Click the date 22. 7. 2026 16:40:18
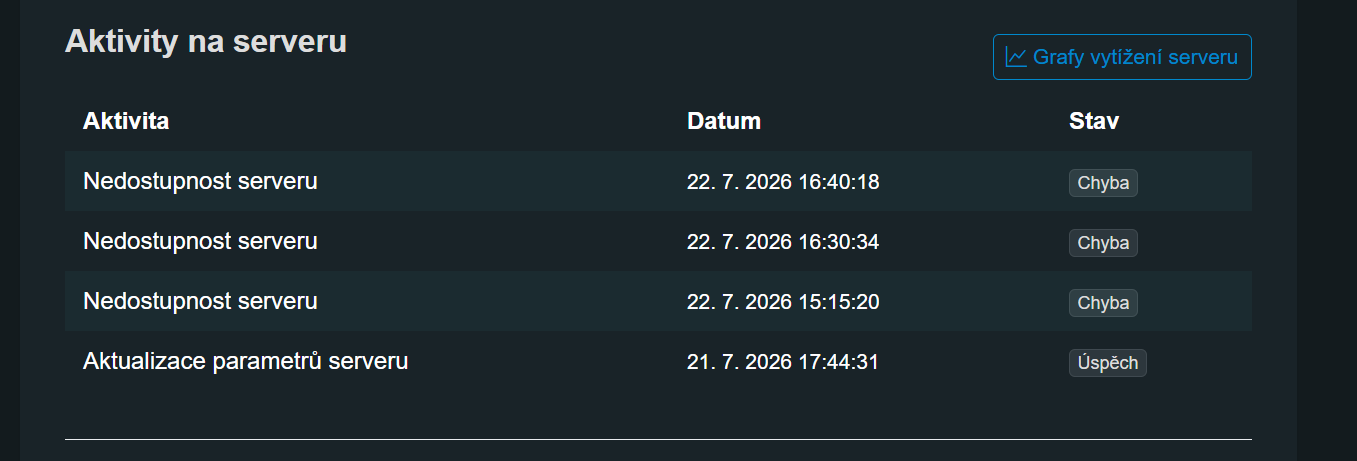The height and width of the screenshot is (461, 1357). click(783, 182)
